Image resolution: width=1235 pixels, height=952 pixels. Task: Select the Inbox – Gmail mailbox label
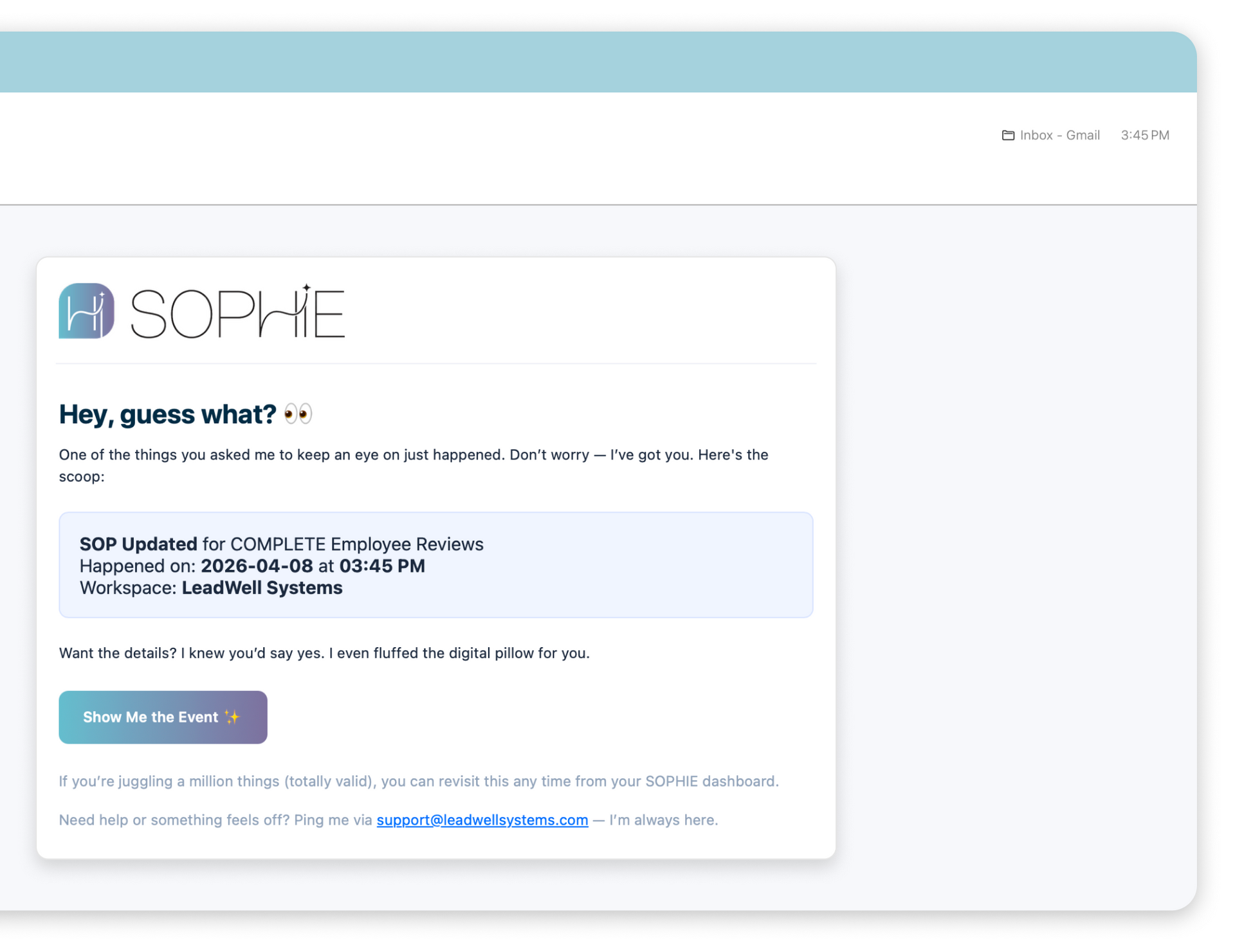point(1059,135)
